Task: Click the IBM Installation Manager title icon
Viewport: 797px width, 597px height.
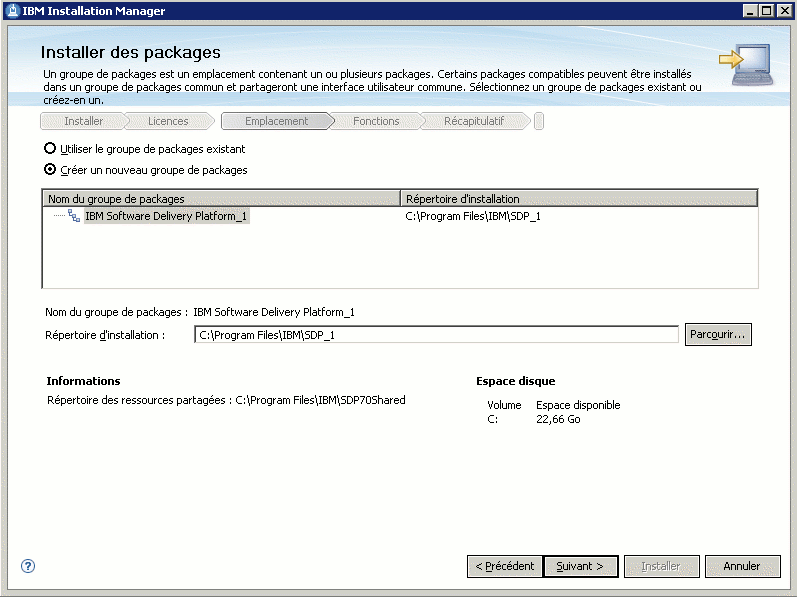Action: [x=13, y=11]
